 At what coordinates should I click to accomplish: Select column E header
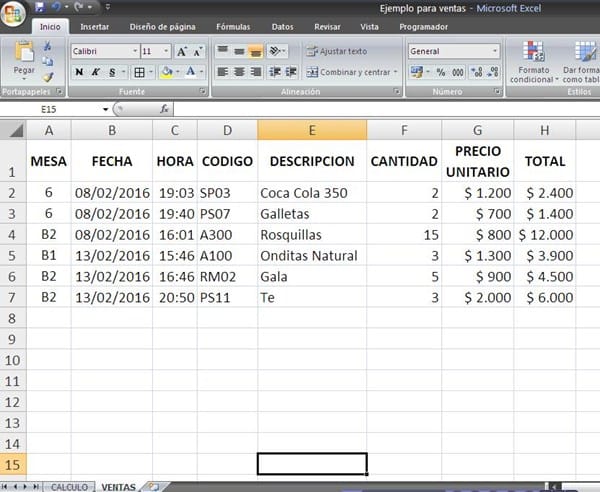(x=312, y=130)
